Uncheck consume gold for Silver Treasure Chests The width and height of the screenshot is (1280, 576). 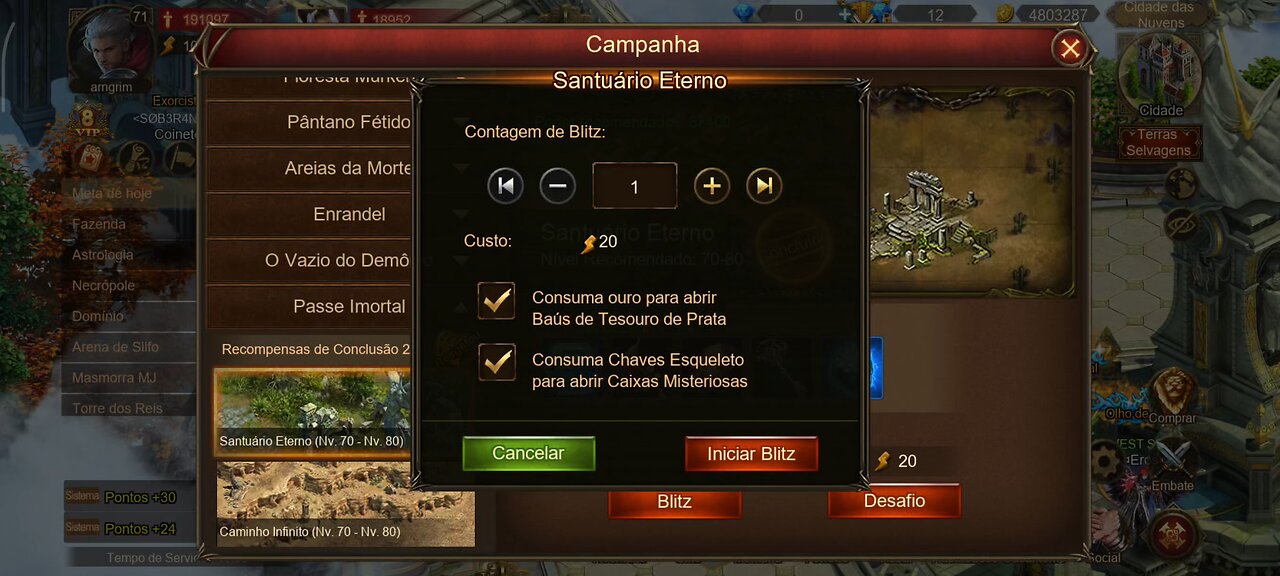496,300
